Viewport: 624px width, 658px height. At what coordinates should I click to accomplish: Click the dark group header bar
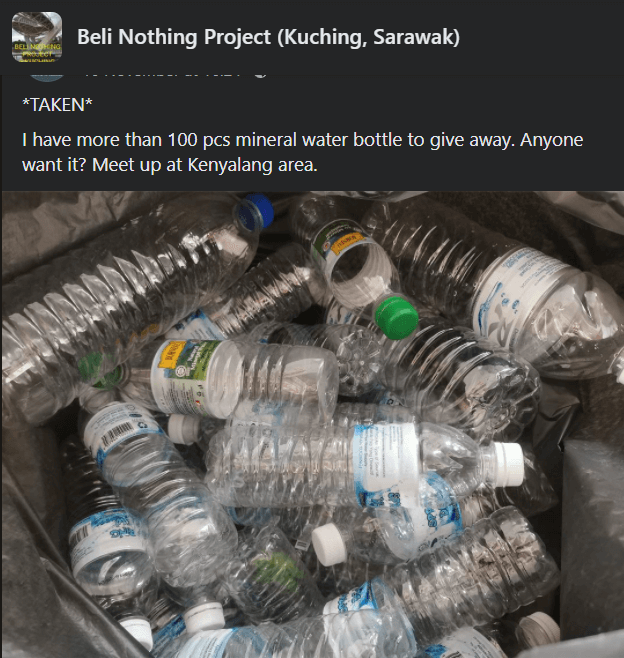tap(312, 37)
